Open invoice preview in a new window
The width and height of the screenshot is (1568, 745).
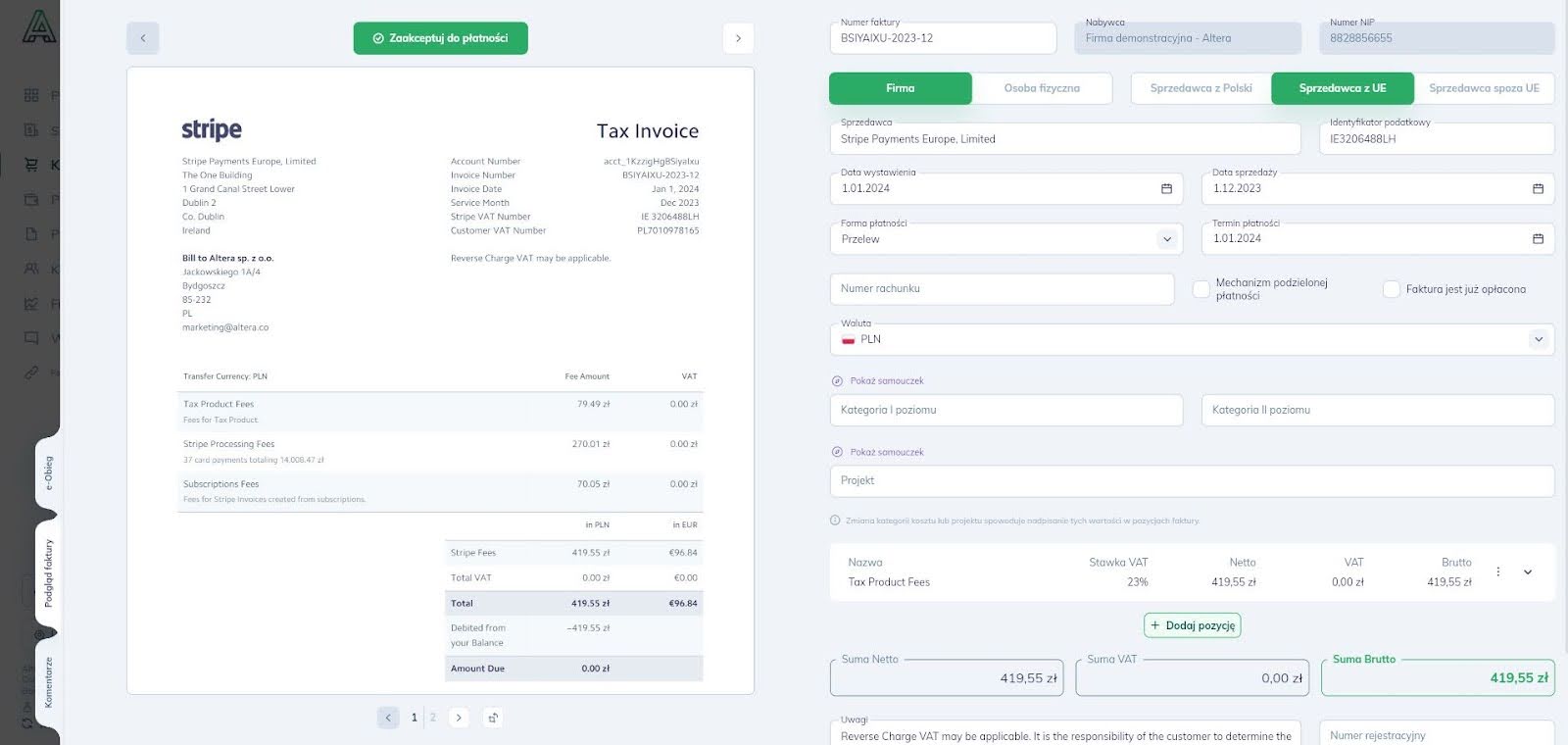pyautogui.click(x=493, y=718)
